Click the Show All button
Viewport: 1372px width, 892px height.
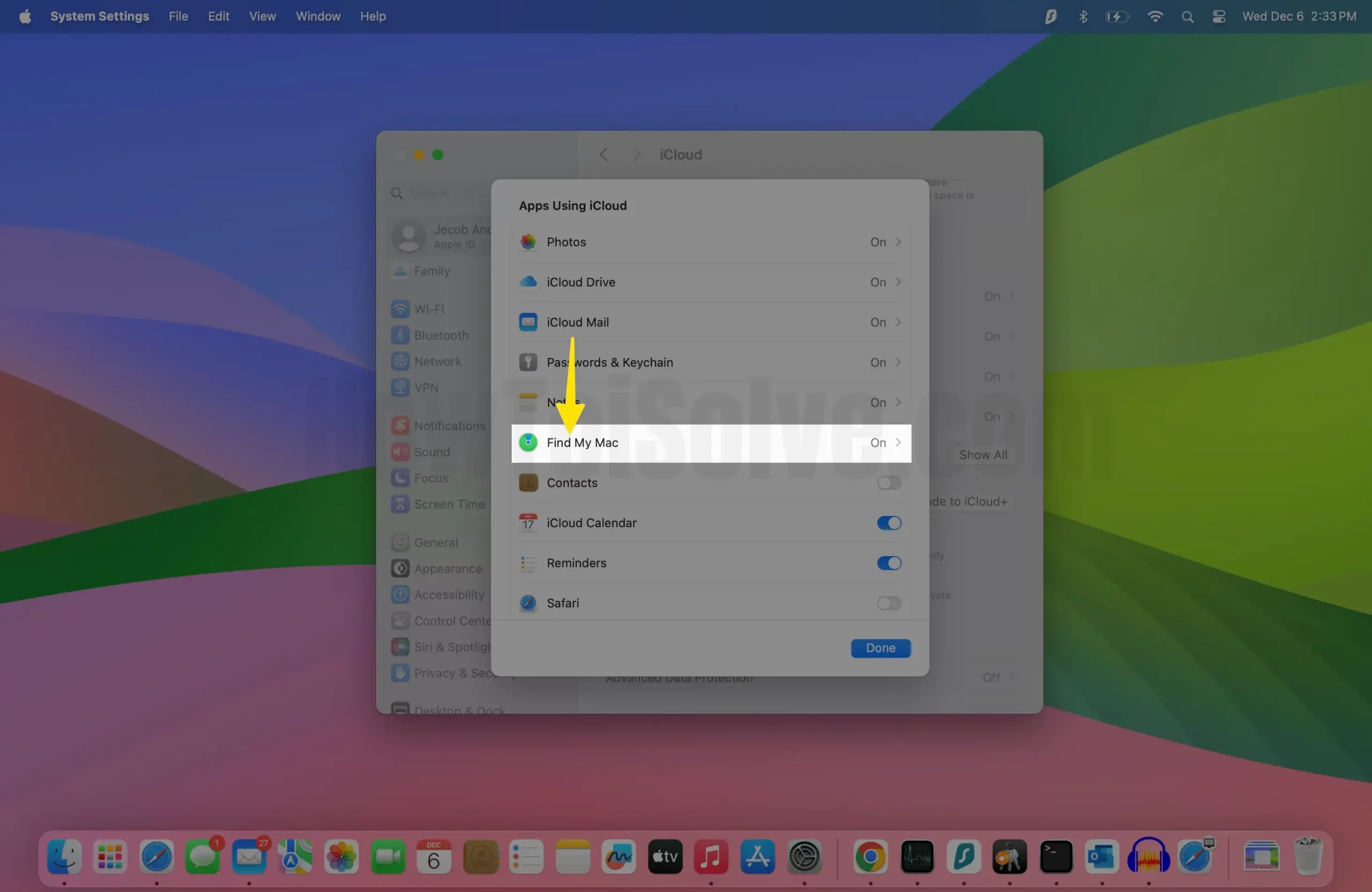tap(983, 455)
